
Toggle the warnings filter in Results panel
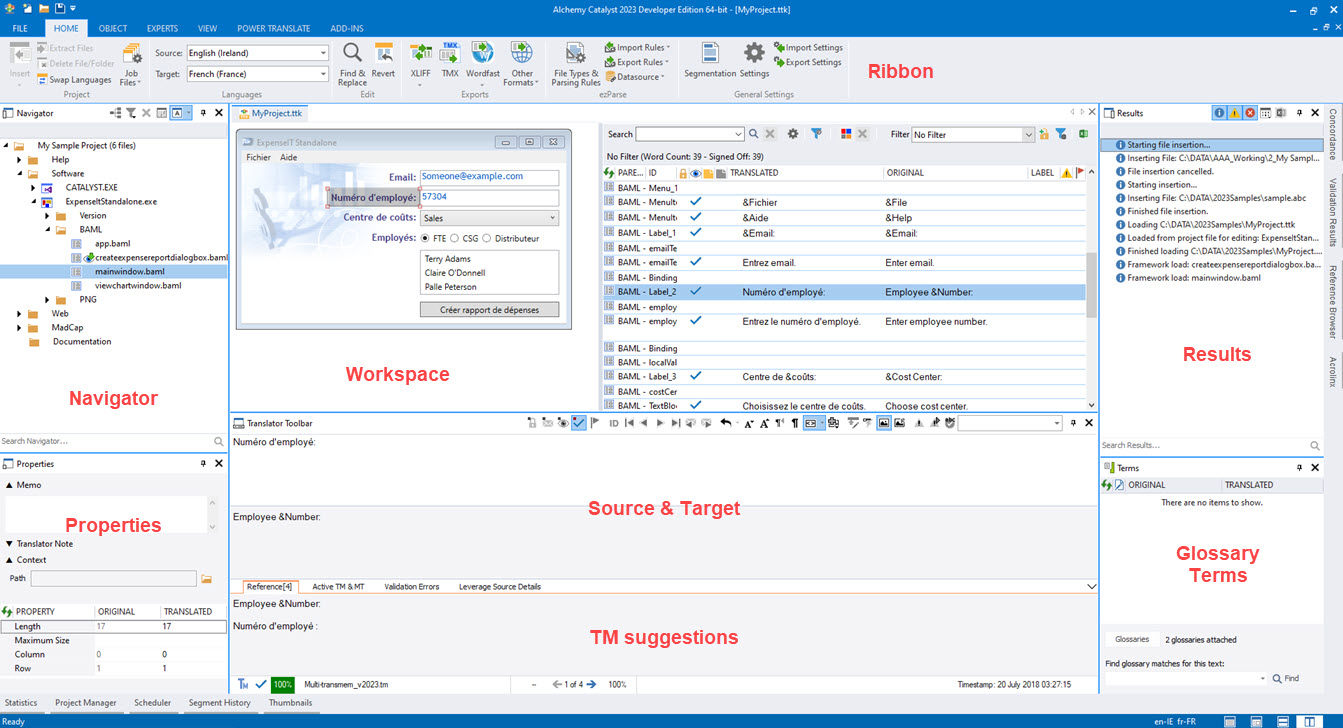[x=1235, y=113]
